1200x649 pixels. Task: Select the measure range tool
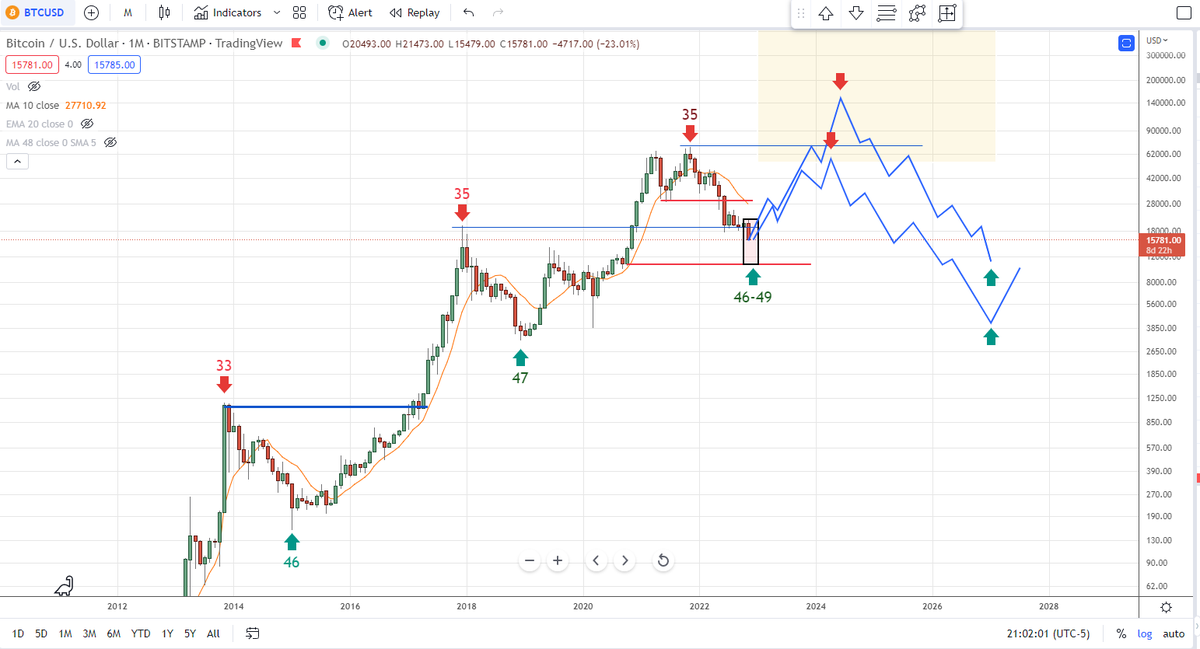(947, 13)
